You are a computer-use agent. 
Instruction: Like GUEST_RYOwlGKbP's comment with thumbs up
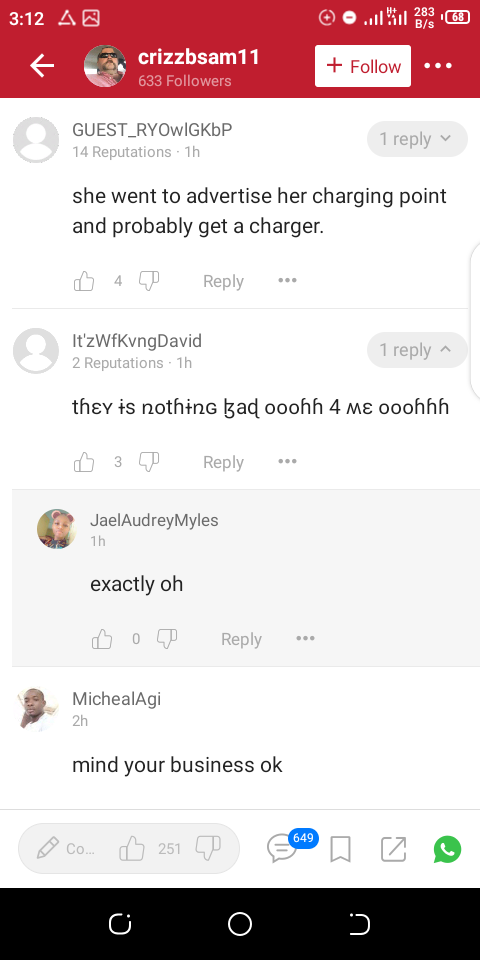84,281
